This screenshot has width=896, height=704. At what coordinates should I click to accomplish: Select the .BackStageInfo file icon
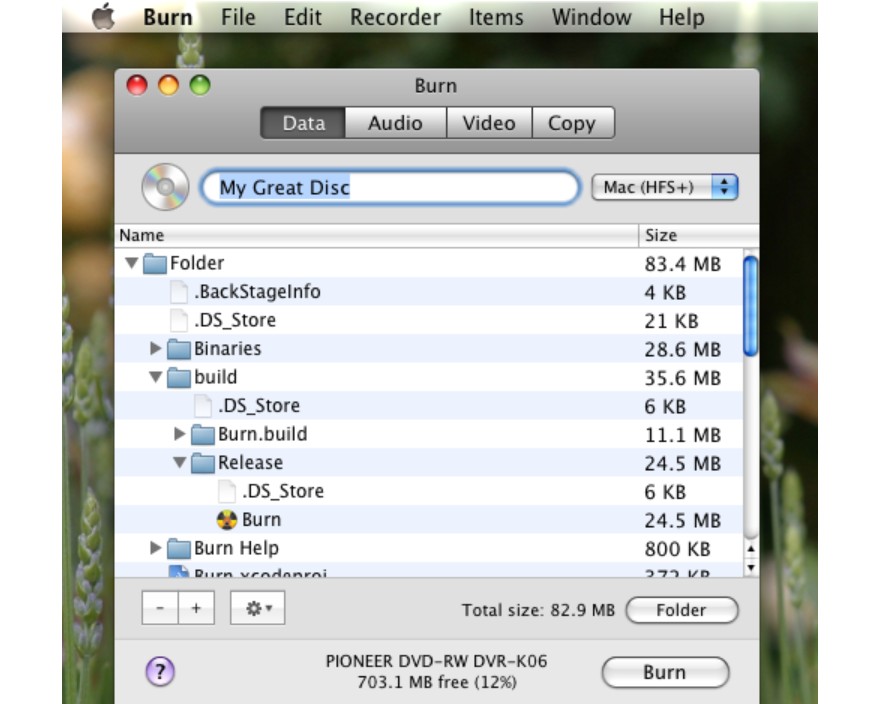point(178,292)
